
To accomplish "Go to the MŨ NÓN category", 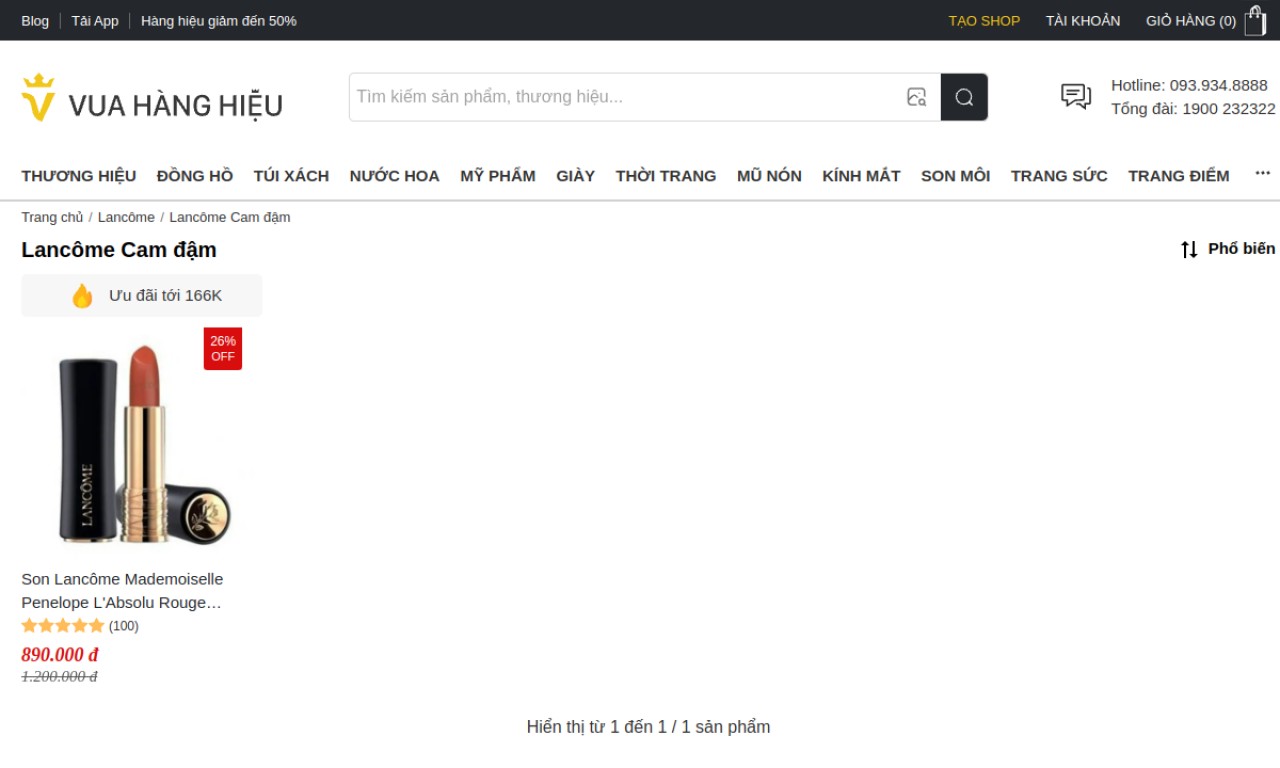I will point(769,176).
